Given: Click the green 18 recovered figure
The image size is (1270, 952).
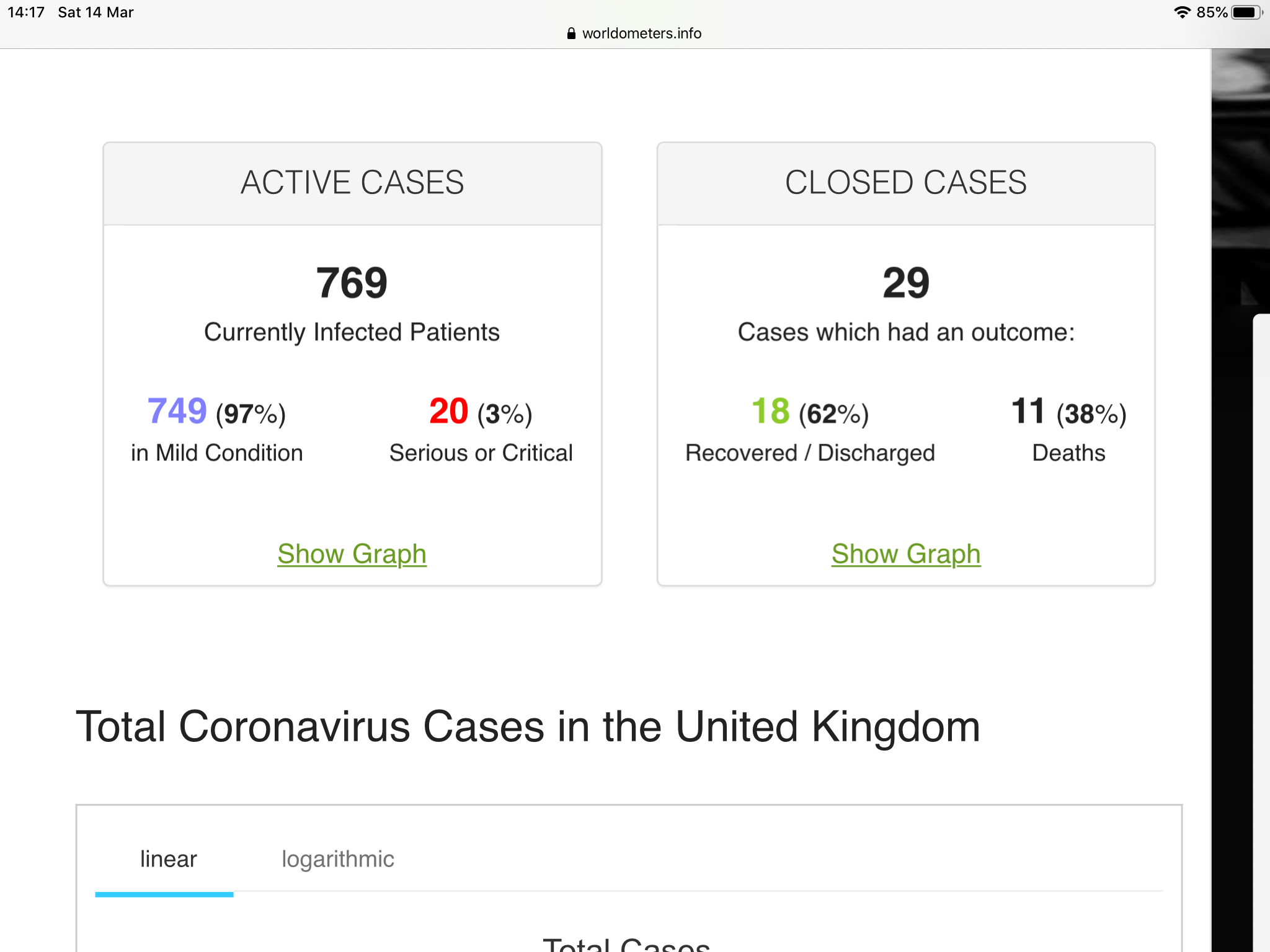Looking at the screenshot, I should point(770,411).
